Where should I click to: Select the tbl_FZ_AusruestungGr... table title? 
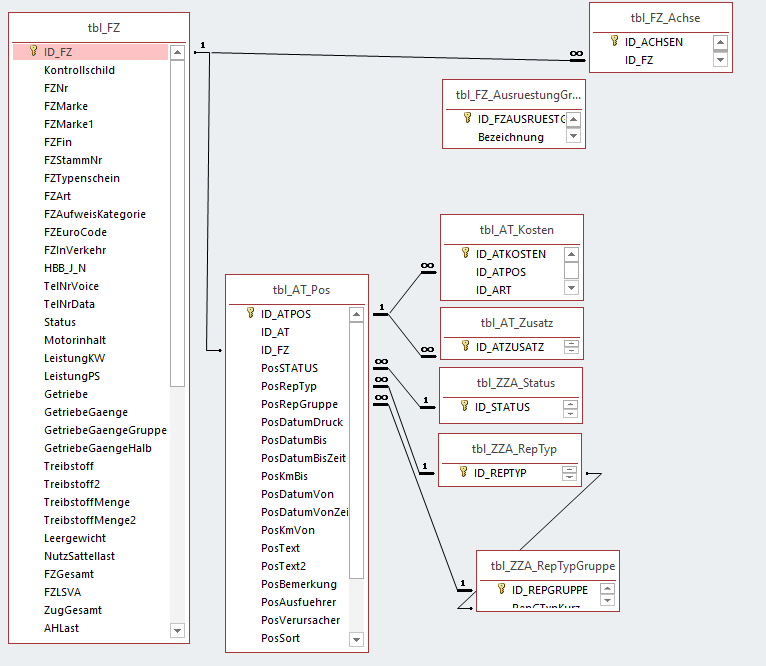(518, 95)
